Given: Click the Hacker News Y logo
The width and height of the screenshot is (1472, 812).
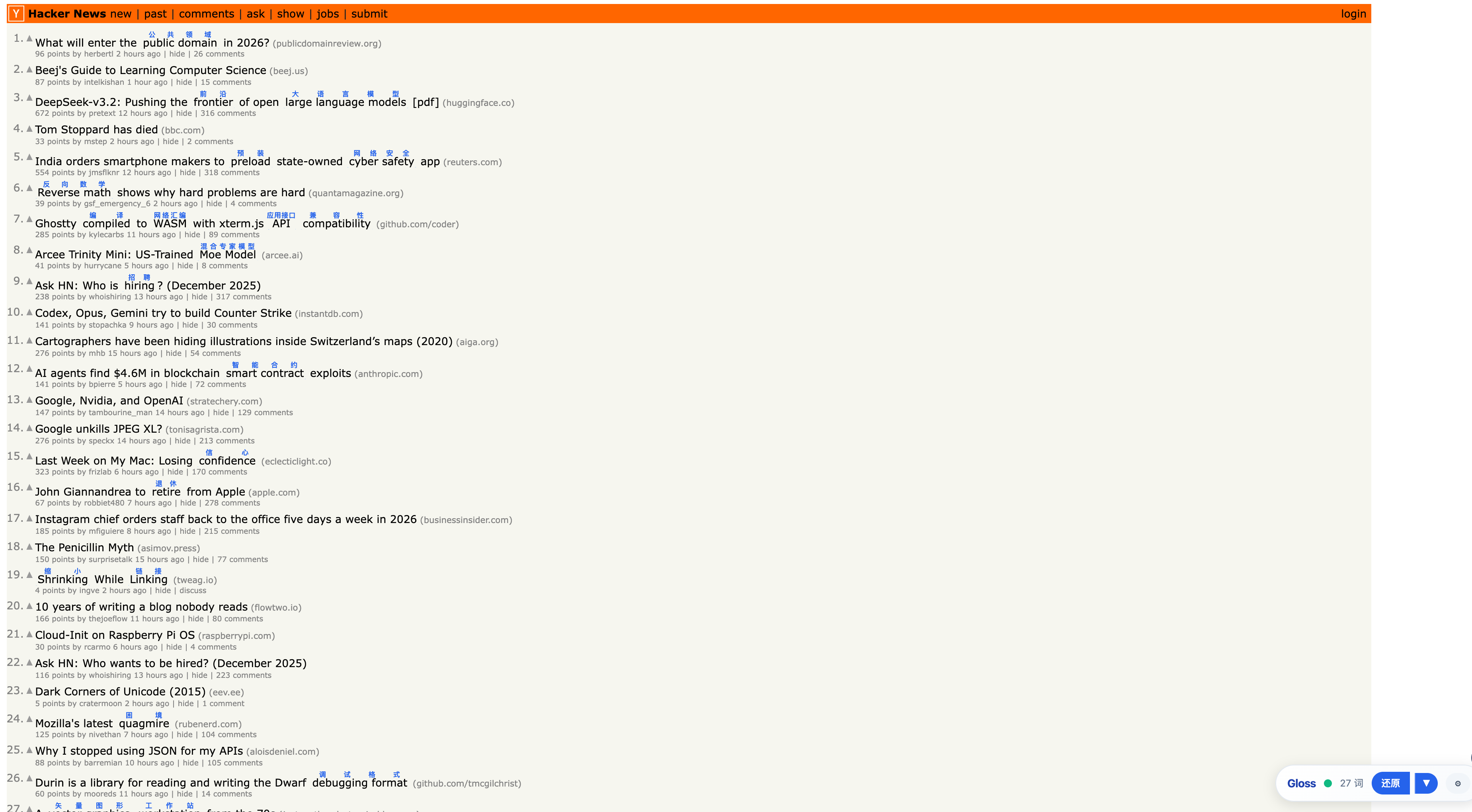Looking at the screenshot, I should coord(16,14).
